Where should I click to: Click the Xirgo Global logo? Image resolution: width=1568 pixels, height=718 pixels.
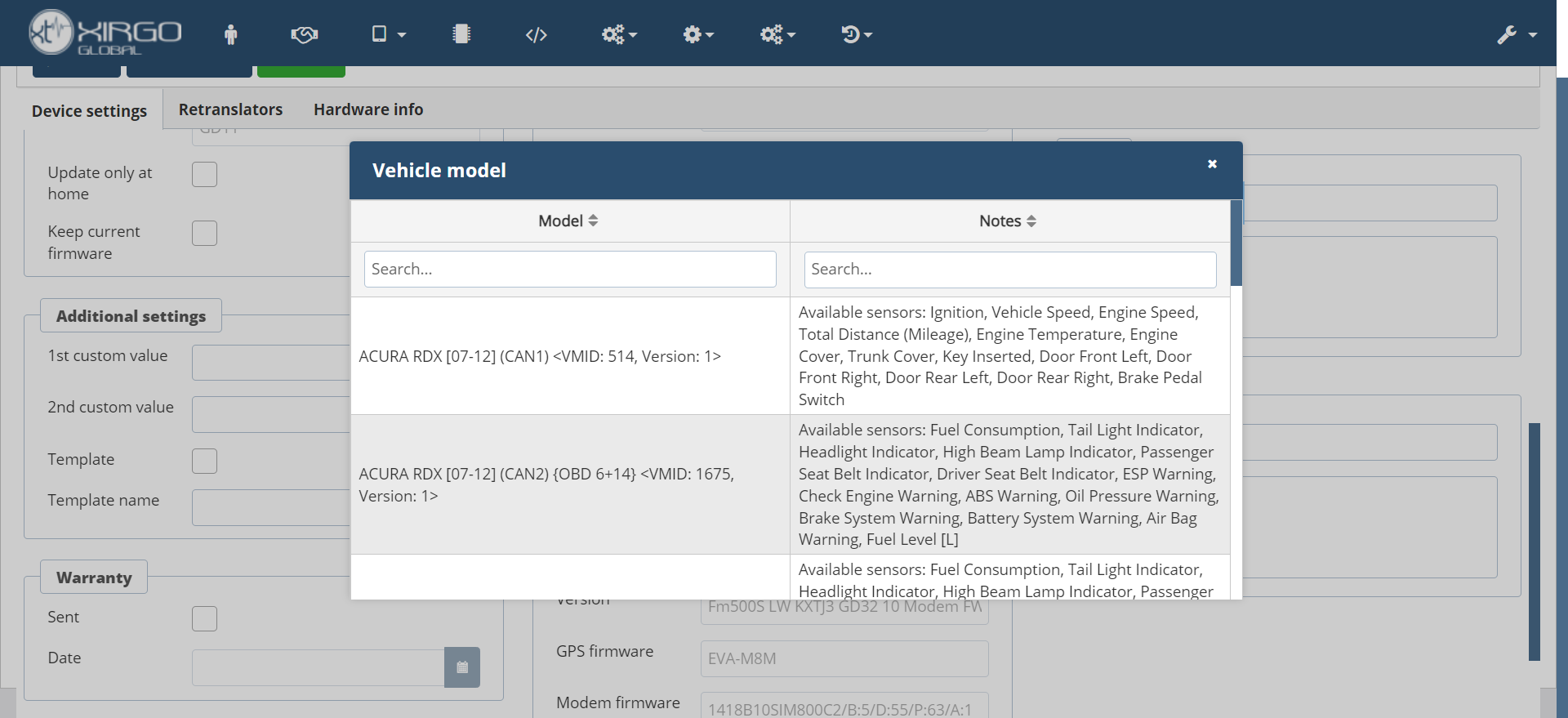(105, 33)
